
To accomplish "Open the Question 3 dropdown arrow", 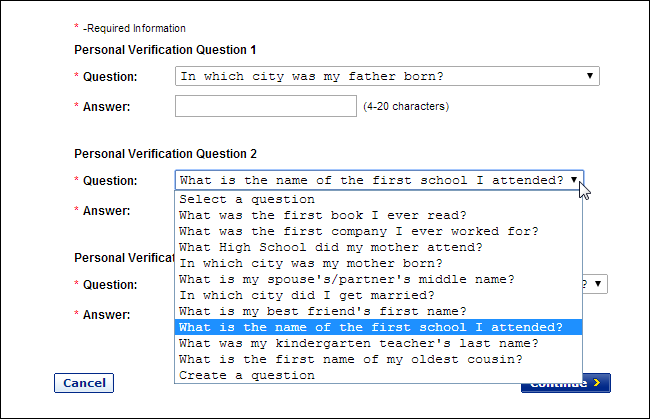I will [x=597, y=284].
